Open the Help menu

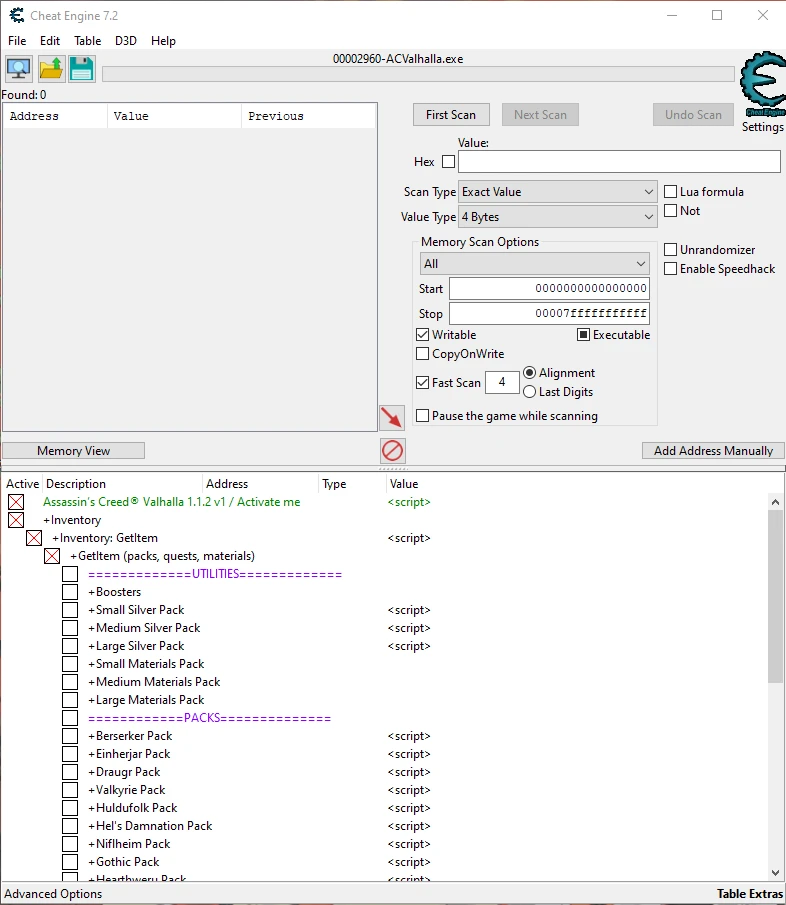[x=163, y=41]
